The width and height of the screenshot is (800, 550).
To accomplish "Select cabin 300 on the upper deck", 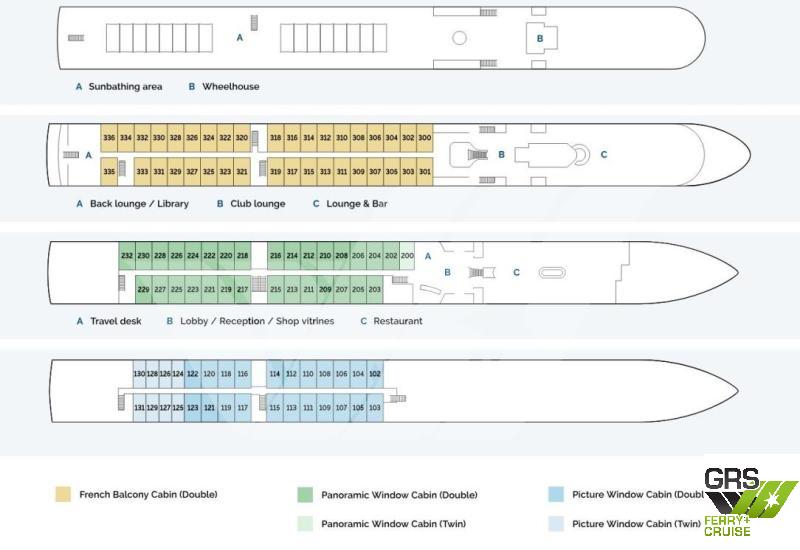I will click(x=424, y=138).
